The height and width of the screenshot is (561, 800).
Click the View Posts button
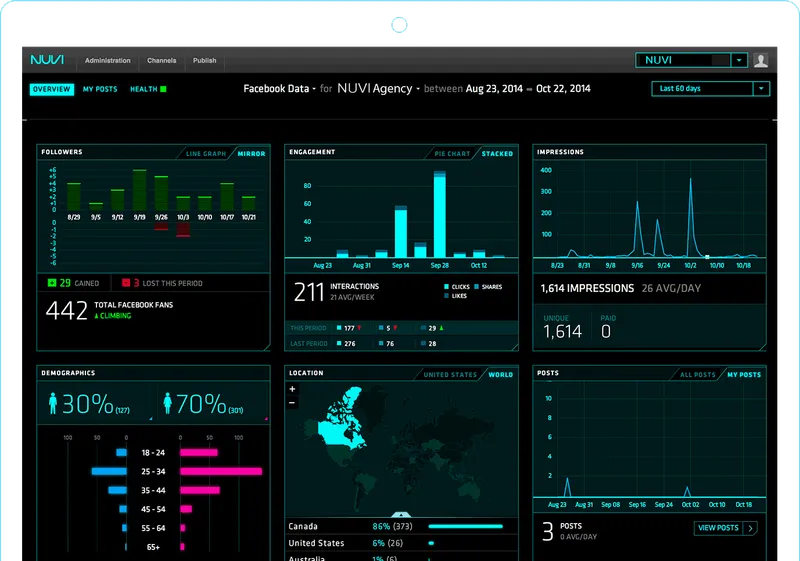pyautogui.click(x=726, y=528)
